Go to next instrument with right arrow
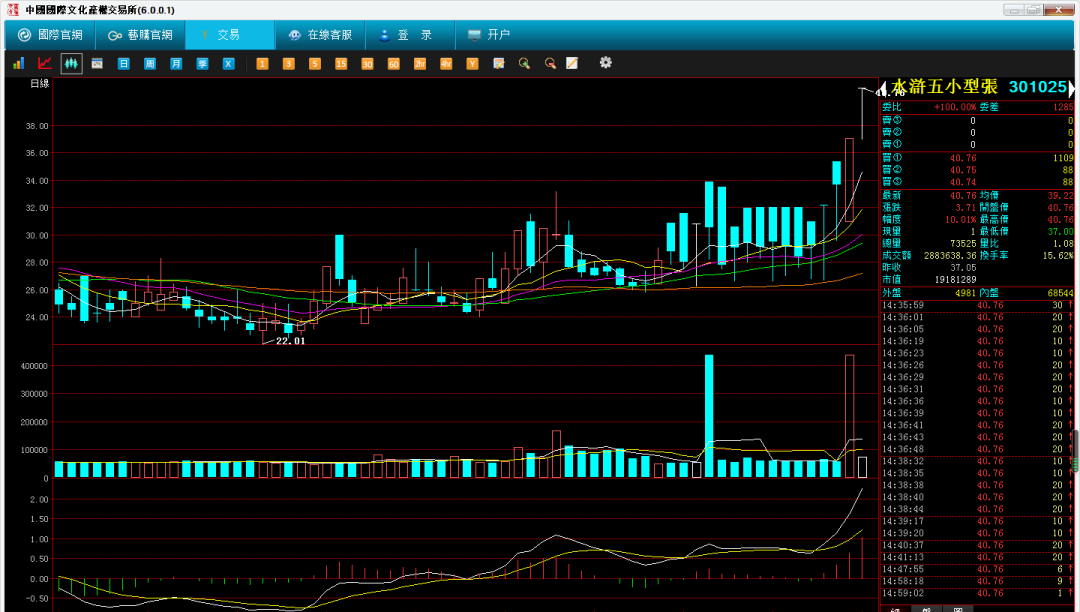 1071,87
